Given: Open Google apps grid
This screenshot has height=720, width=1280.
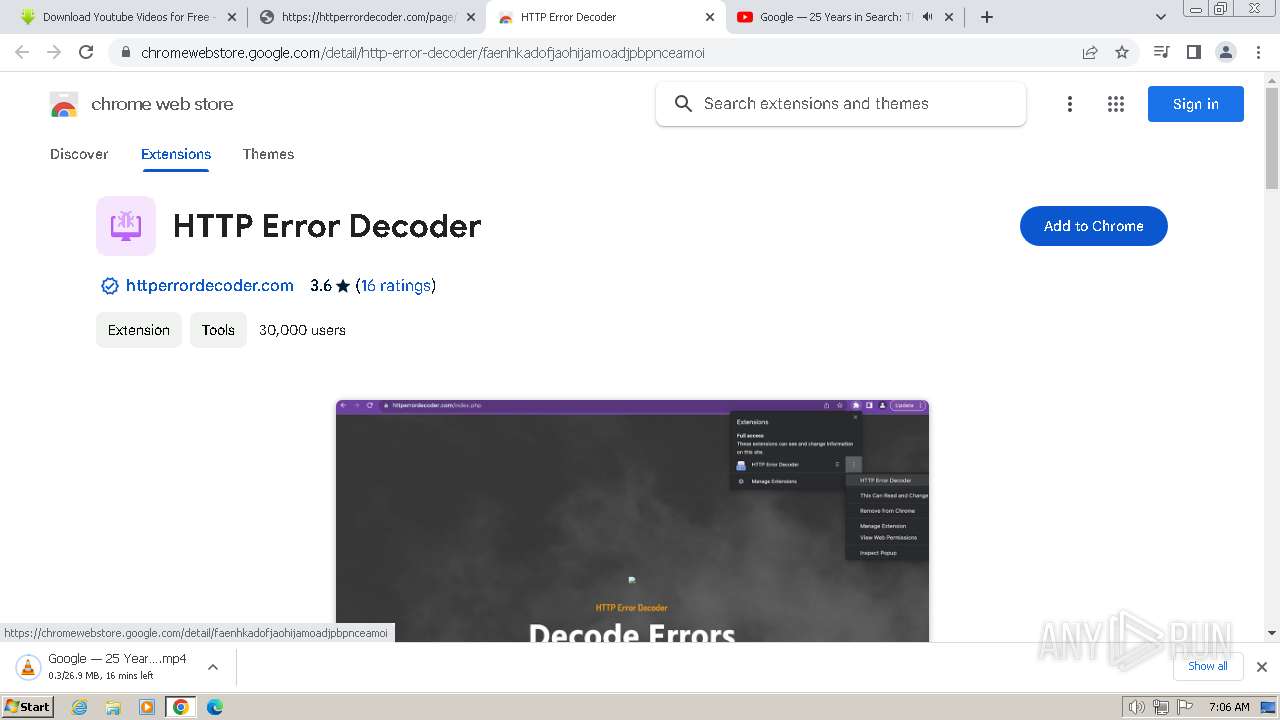Looking at the screenshot, I should tap(1116, 104).
